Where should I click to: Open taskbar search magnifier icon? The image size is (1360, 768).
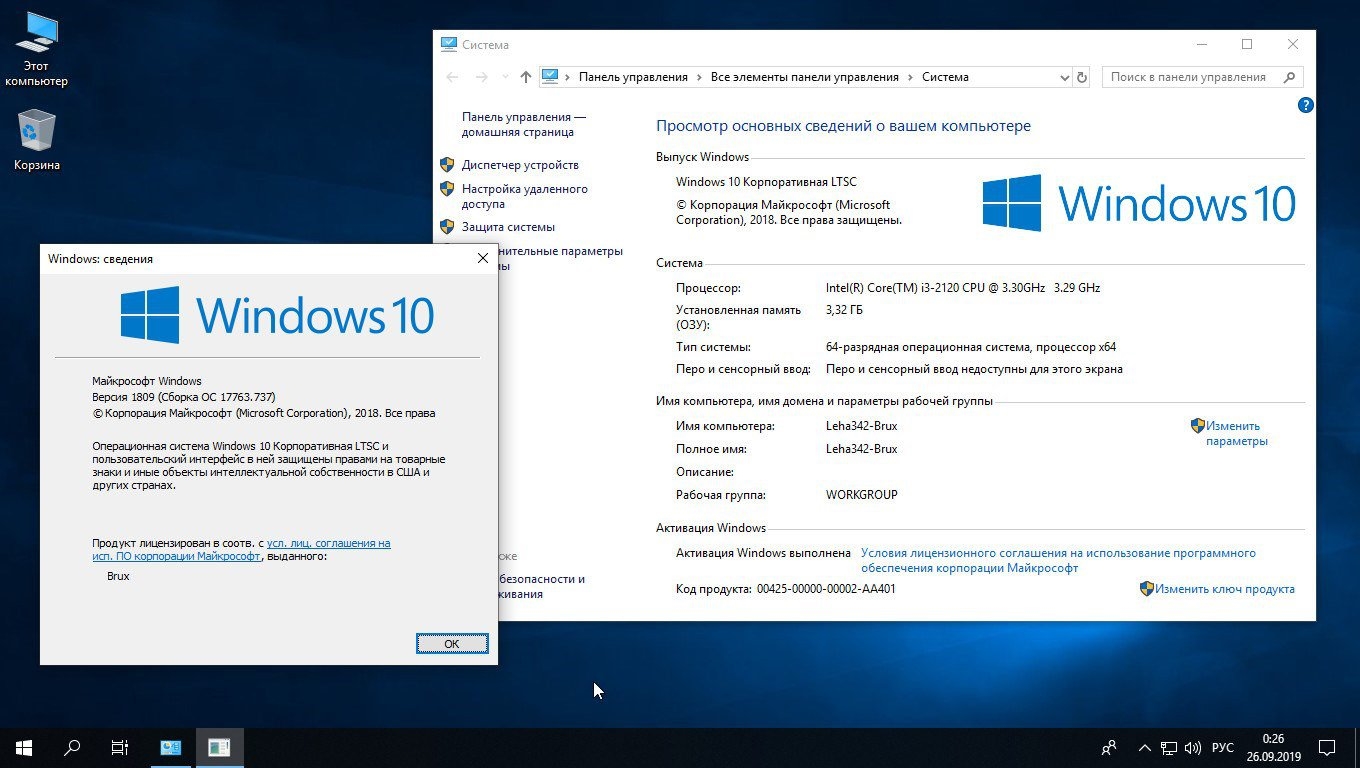pyautogui.click(x=72, y=747)
